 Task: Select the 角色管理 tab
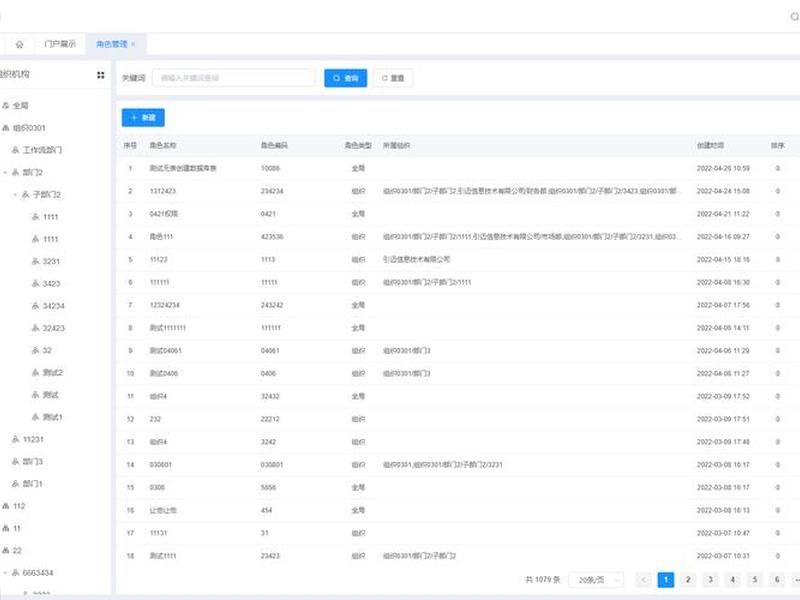click(112, 44)
